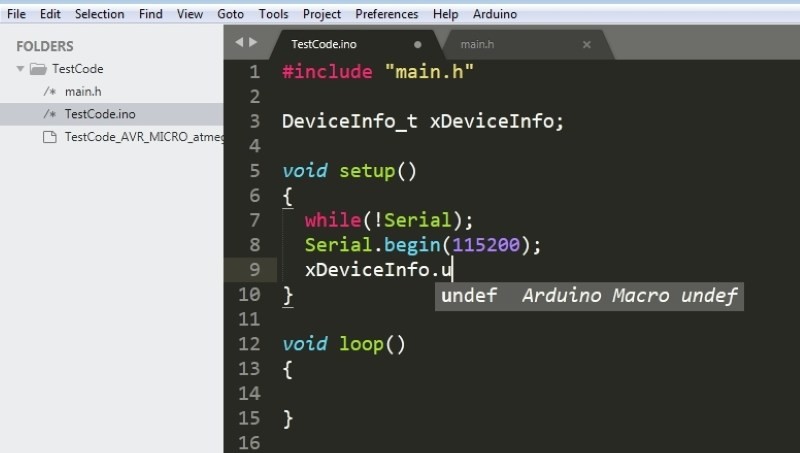Click the "main.h" include string

(429, 72)
